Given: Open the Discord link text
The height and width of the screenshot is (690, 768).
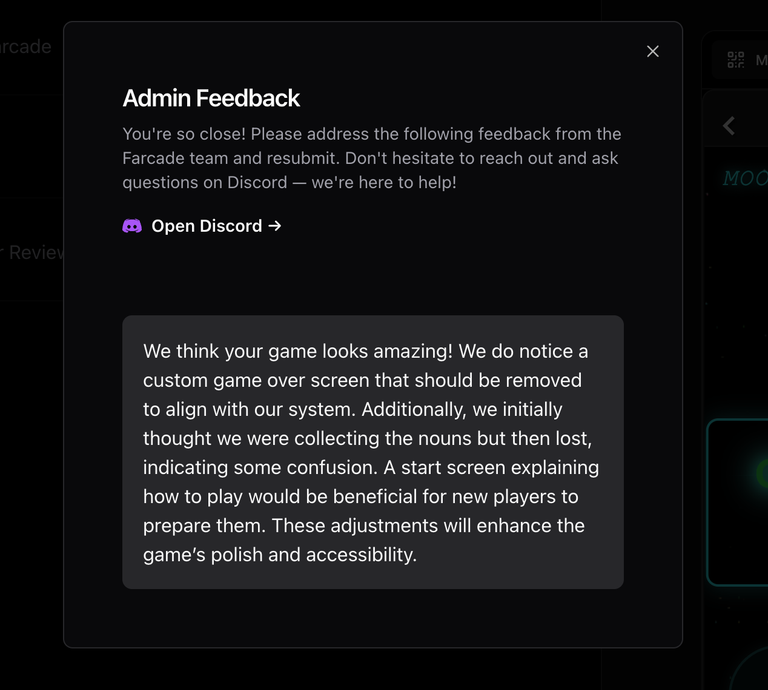Looking at the screenshot, I should 207,226.
